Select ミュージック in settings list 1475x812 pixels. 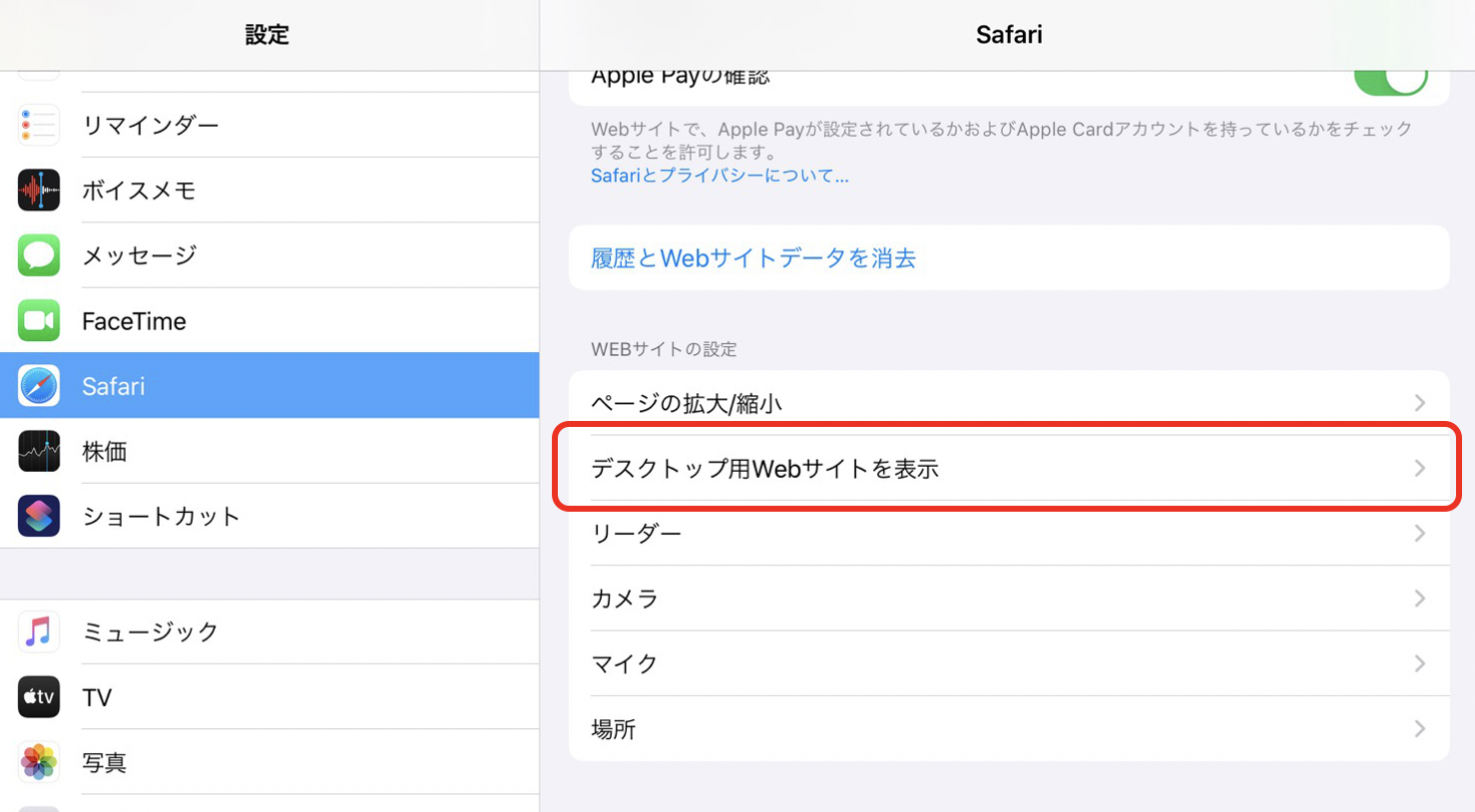pos(269,631)
